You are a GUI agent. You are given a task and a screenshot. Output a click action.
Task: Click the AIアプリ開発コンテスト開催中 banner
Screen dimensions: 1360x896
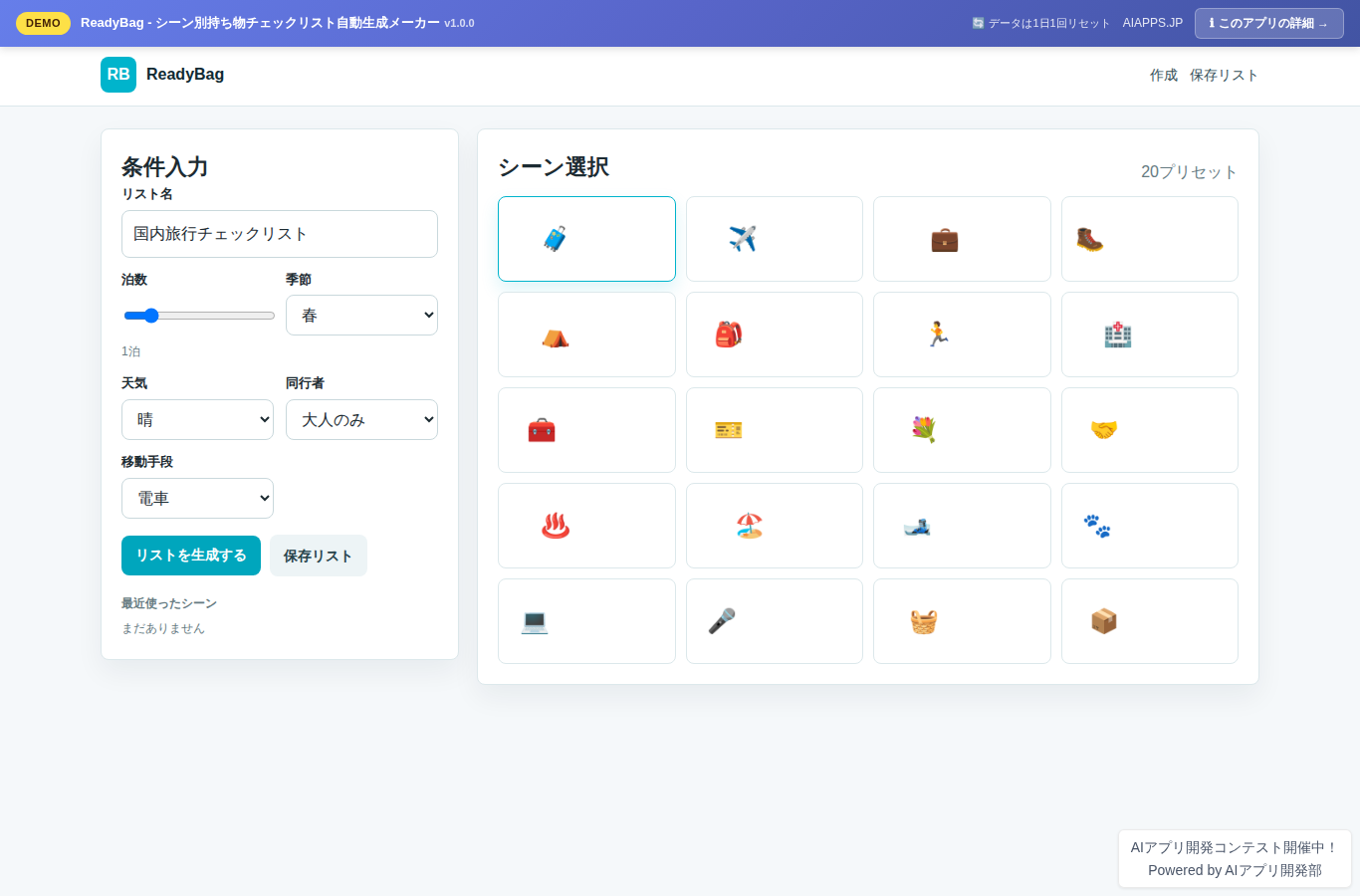pyautogui.click(x=1235, y=858)
